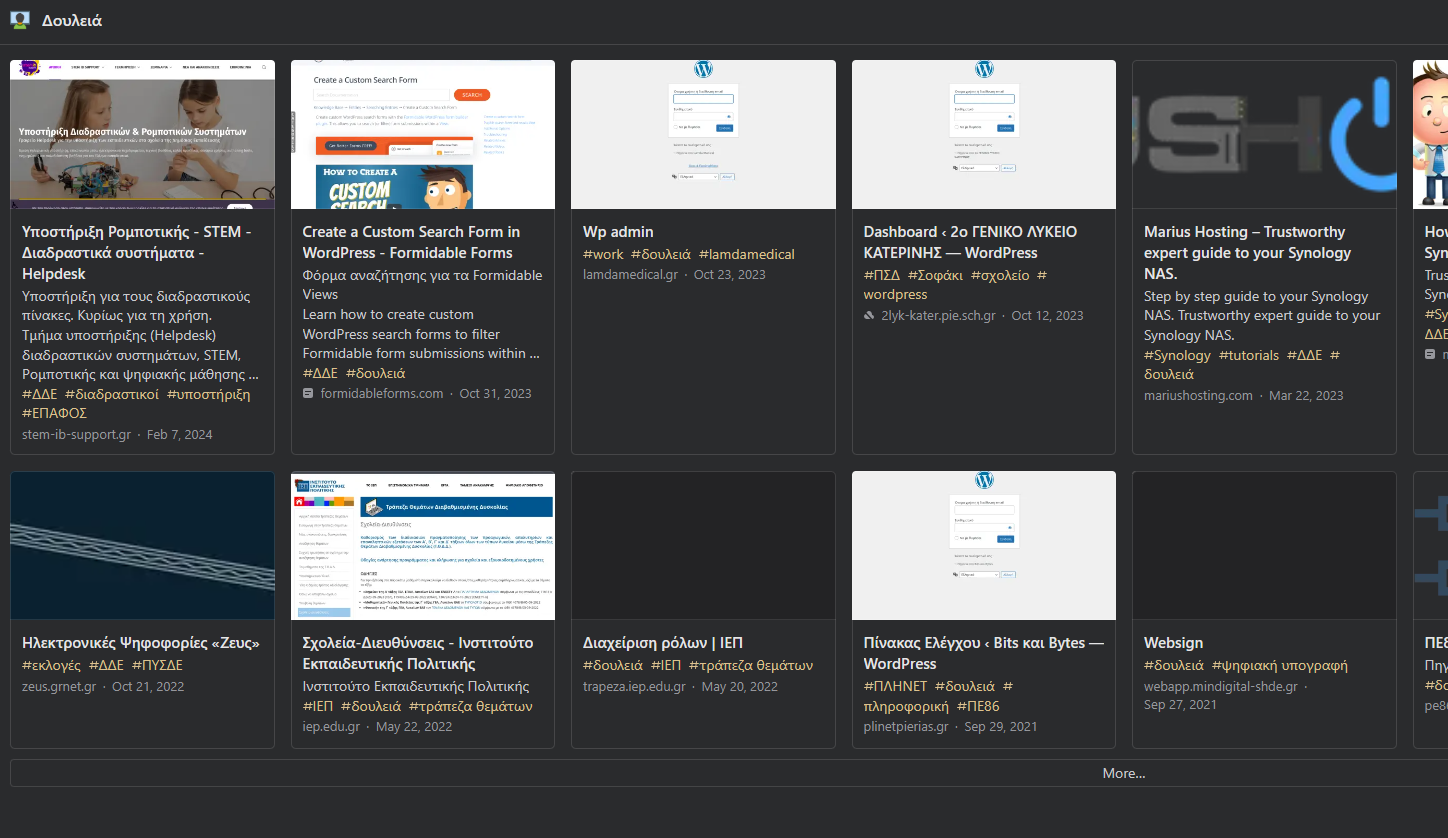Filter by the #tutorials tag
Viewport: 1448px width, 838px height.
click(x=1249, y=355)
